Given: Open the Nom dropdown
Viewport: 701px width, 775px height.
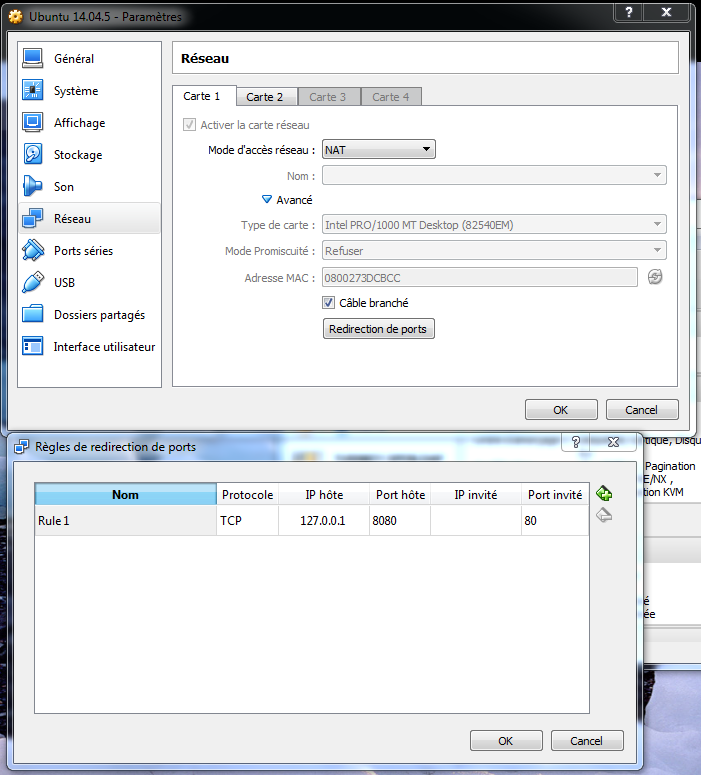Looking at the screenshot, I should point(494,175).
